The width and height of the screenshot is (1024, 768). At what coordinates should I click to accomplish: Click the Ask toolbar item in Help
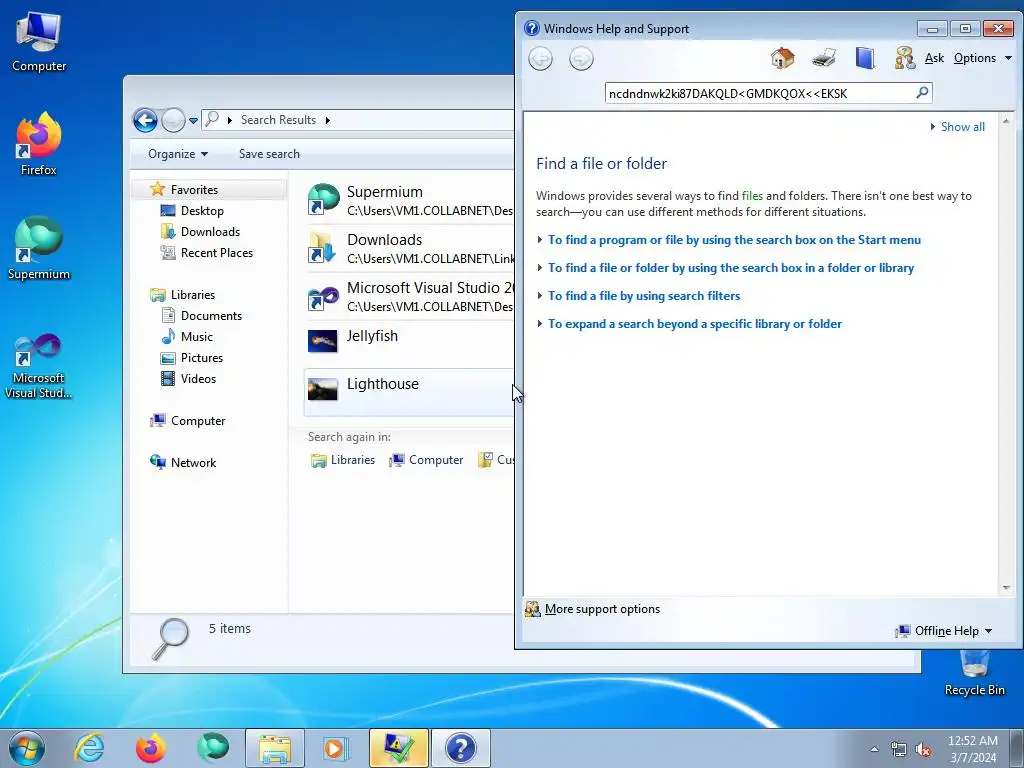(x=934, y=58)
